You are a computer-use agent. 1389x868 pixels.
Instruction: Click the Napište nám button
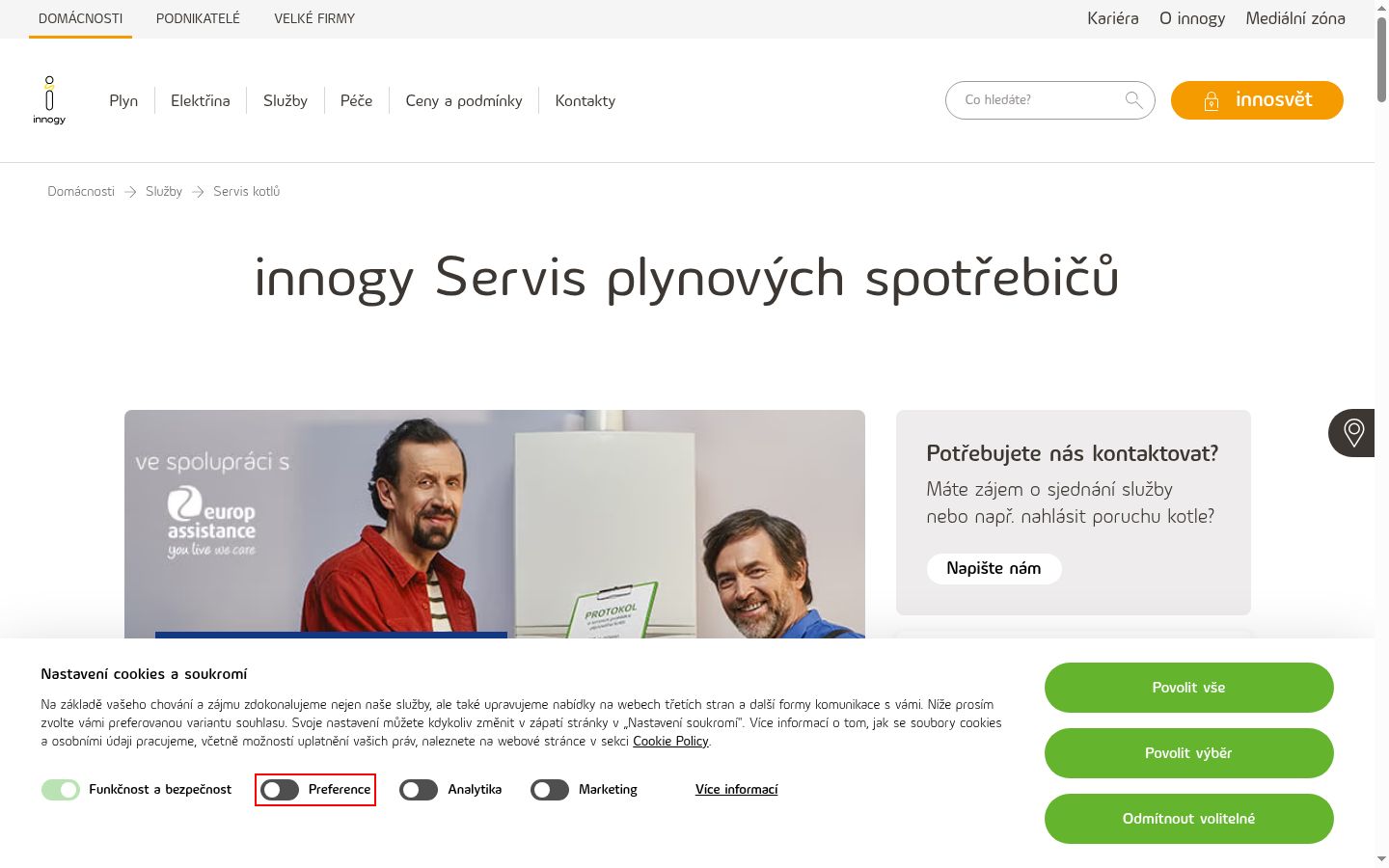[x=994, y=569]
